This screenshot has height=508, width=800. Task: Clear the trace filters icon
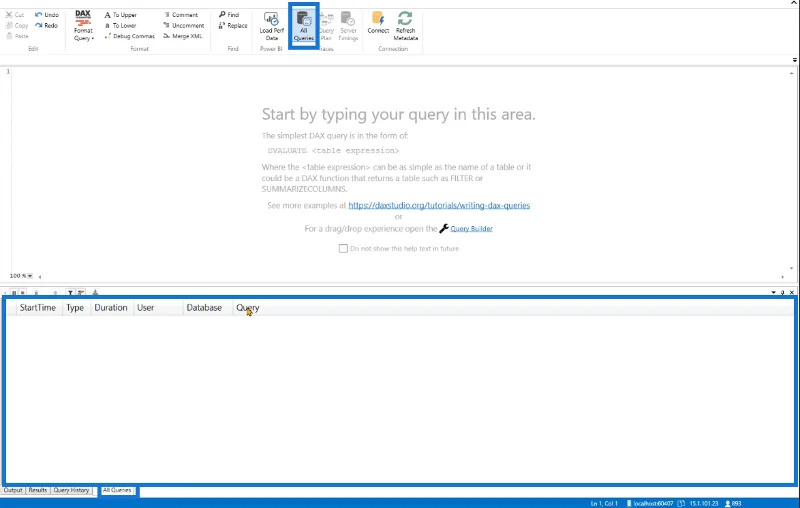pos(81,293)
